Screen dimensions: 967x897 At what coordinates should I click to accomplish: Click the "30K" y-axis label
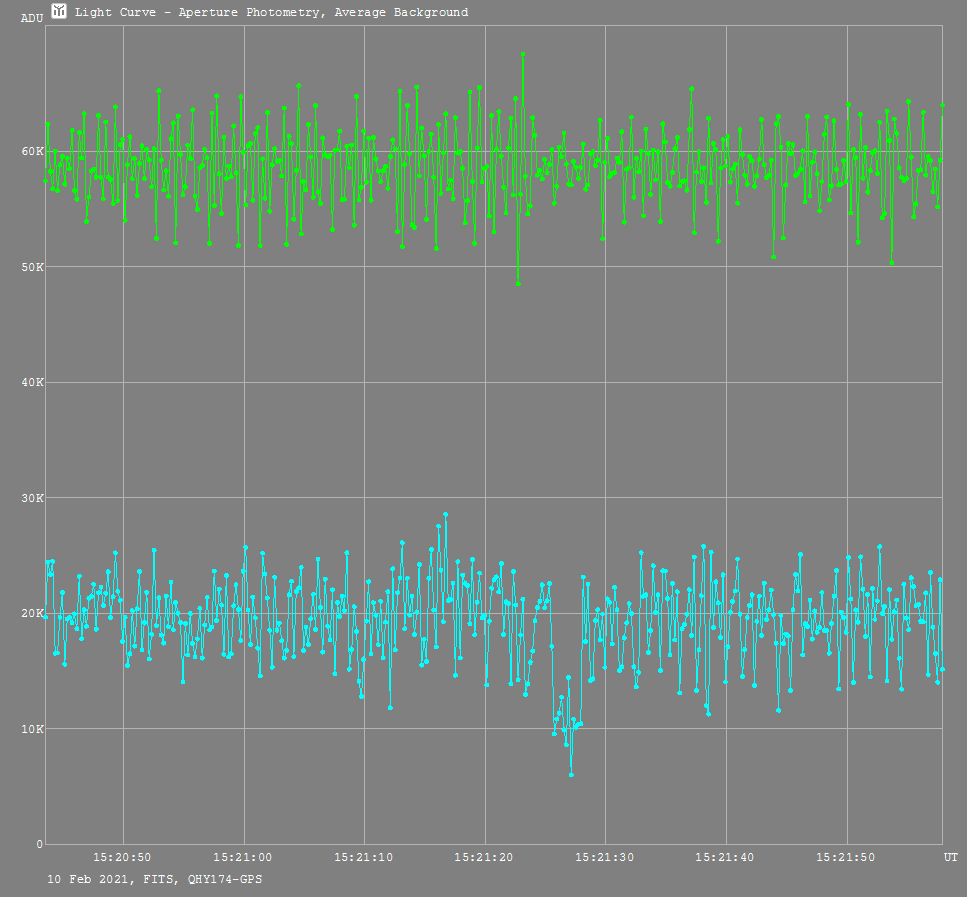point(33,498)
